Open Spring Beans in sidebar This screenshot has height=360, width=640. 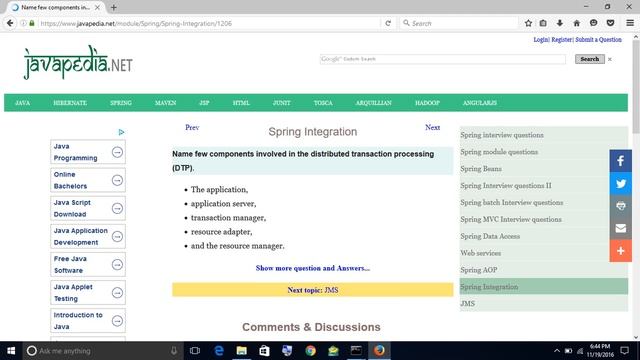pyautogui.click(x=481, y=169)
